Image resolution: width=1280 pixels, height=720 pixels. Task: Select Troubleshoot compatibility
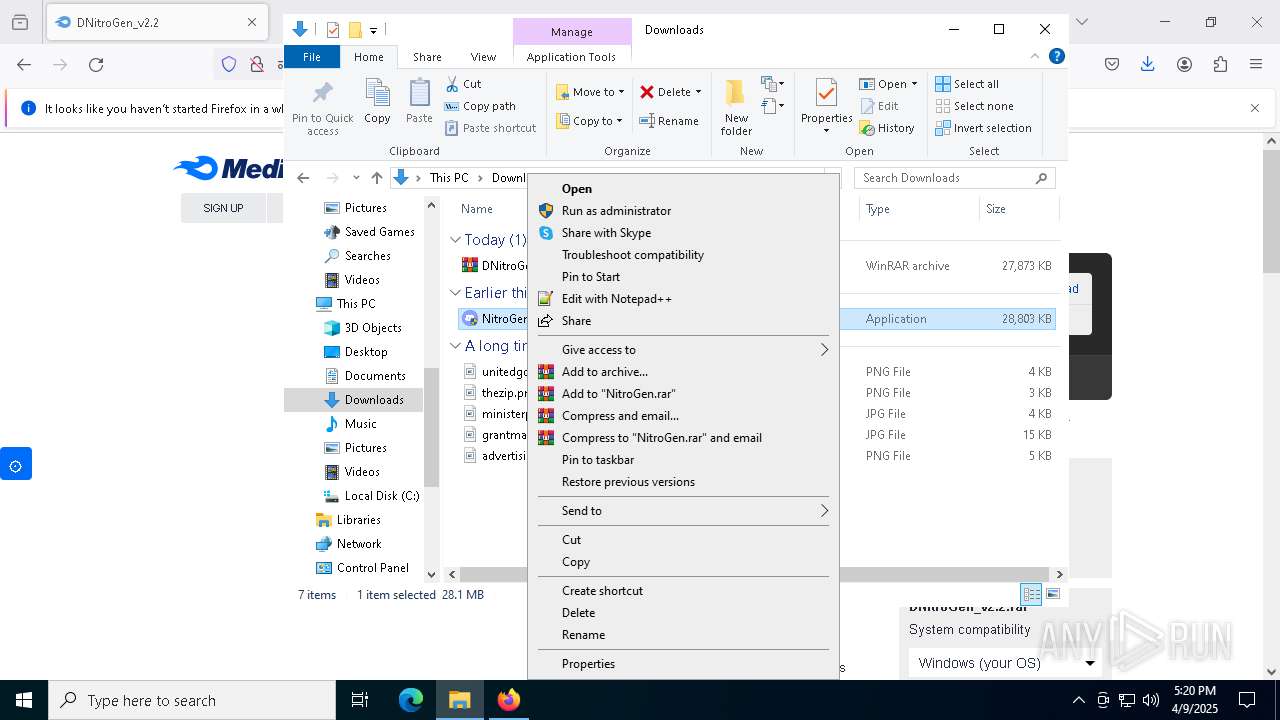point(683,255)
